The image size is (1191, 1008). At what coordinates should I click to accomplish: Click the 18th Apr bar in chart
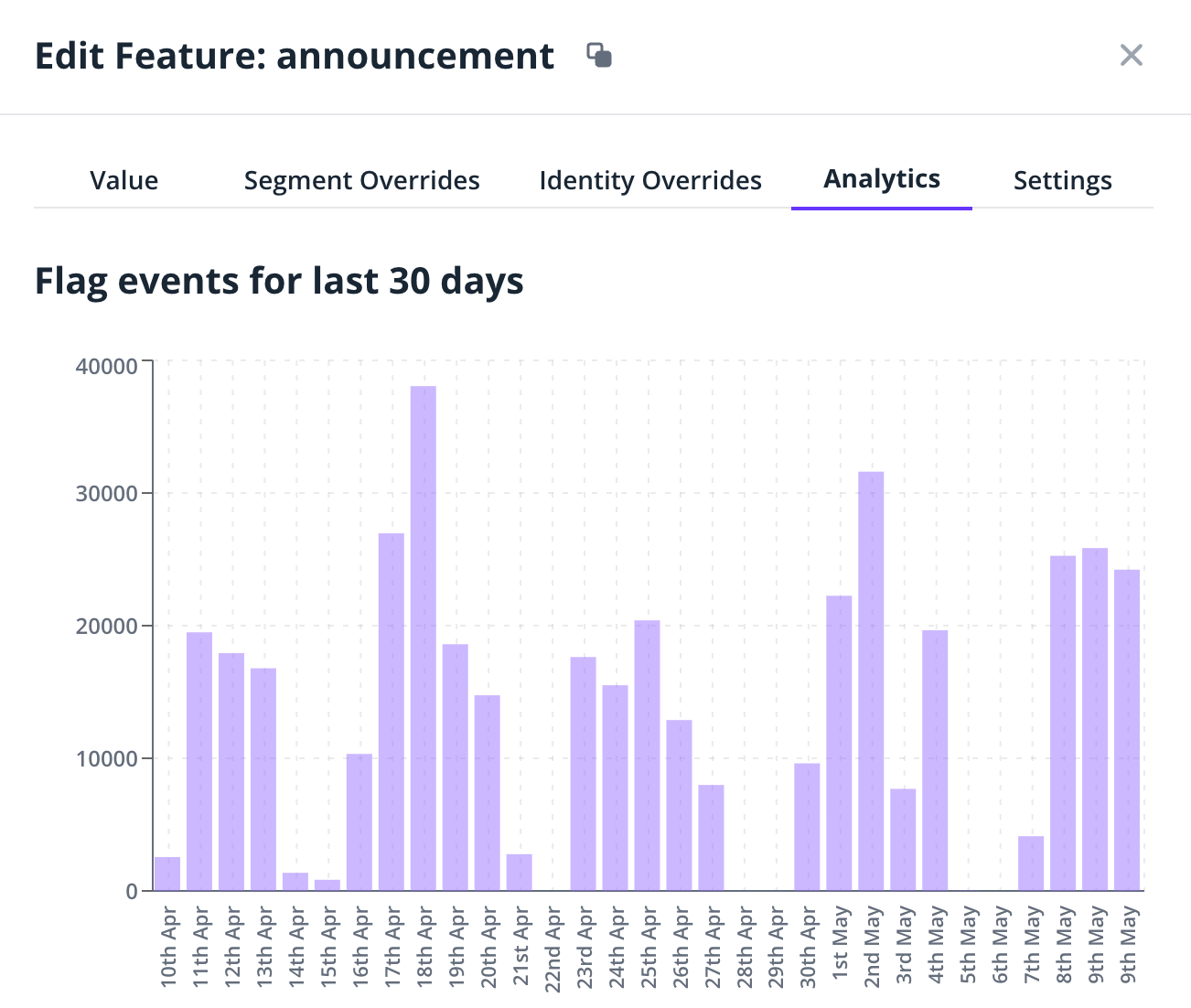pos(424,640)
